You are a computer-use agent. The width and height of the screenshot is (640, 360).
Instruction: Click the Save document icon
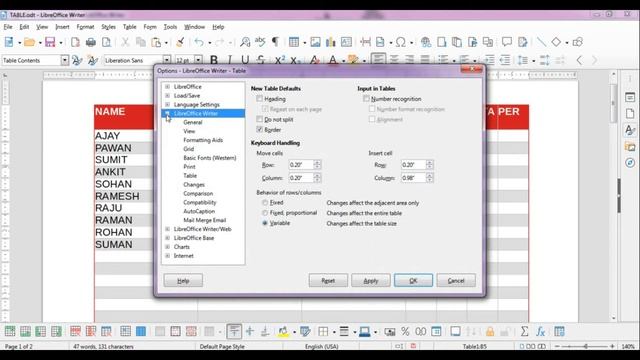point(50,42)
